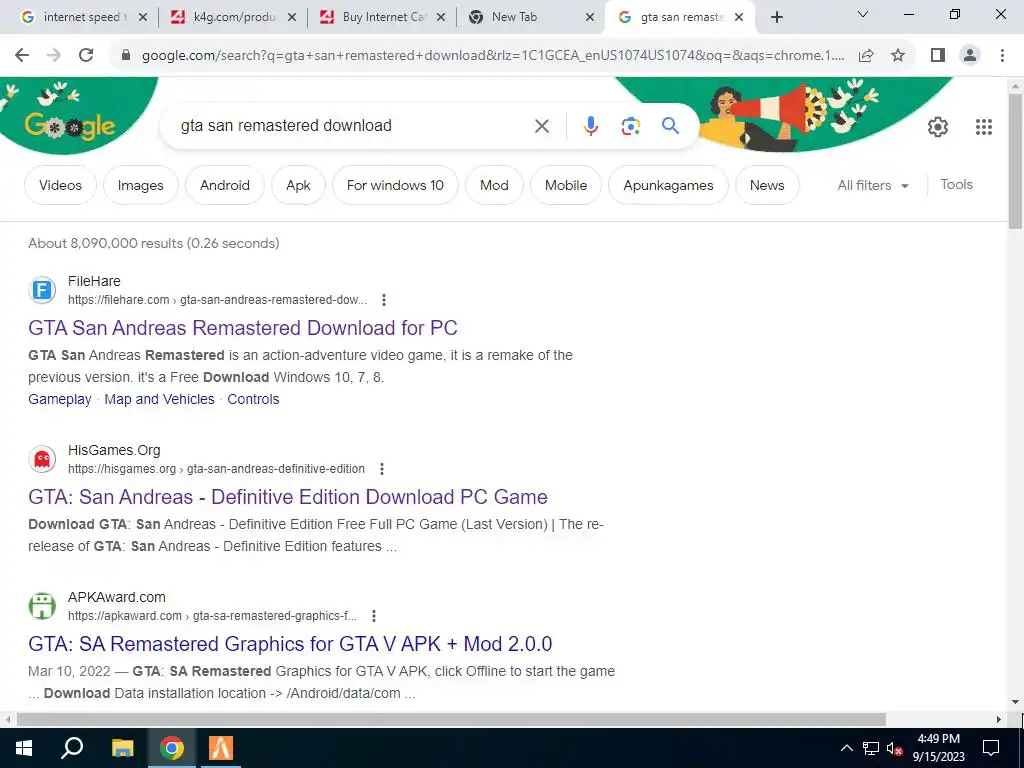Filter results by Images
This screenshot has width=1024, height=768.
point(140,185)
